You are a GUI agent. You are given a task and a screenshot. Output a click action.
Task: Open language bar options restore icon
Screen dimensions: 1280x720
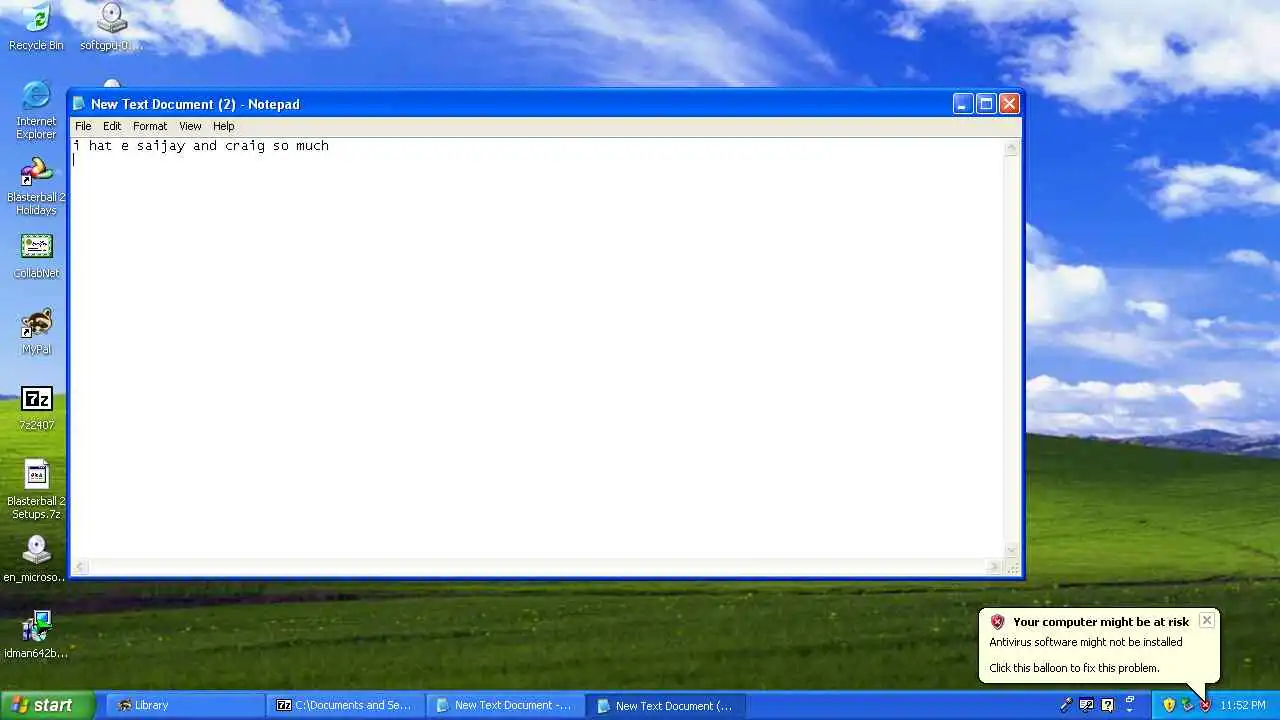click(x=1130, y=702)
